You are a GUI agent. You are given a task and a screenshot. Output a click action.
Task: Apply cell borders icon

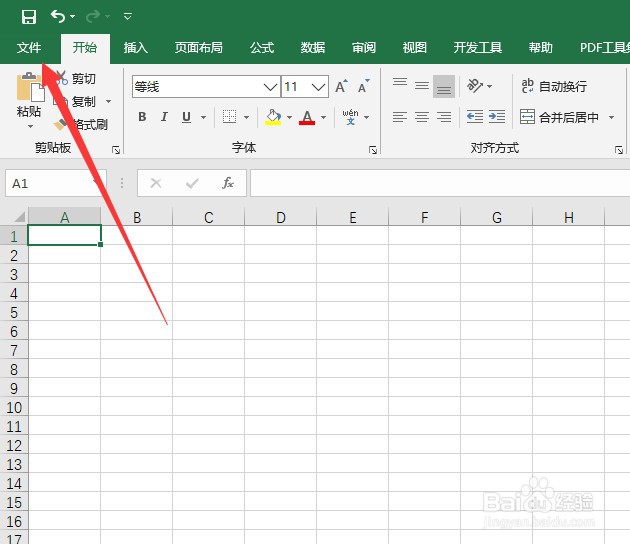pos(229,117)
